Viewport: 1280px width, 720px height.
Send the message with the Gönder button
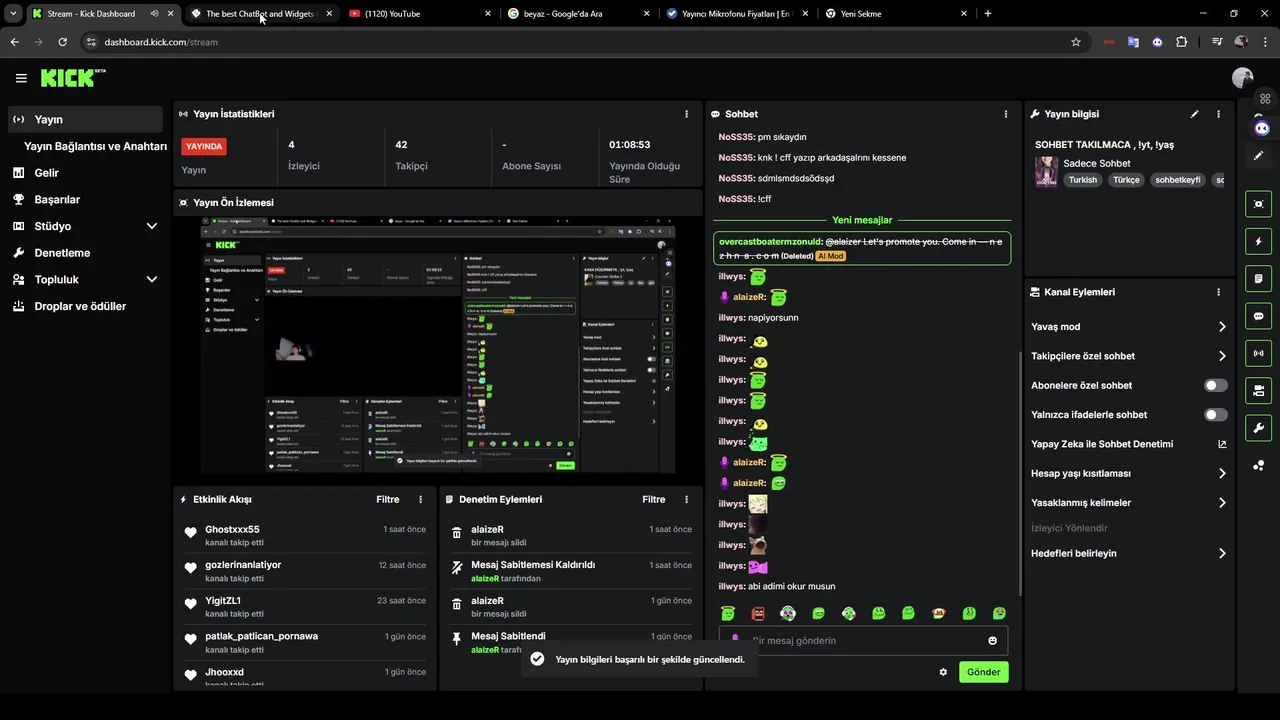pos(983,672)
